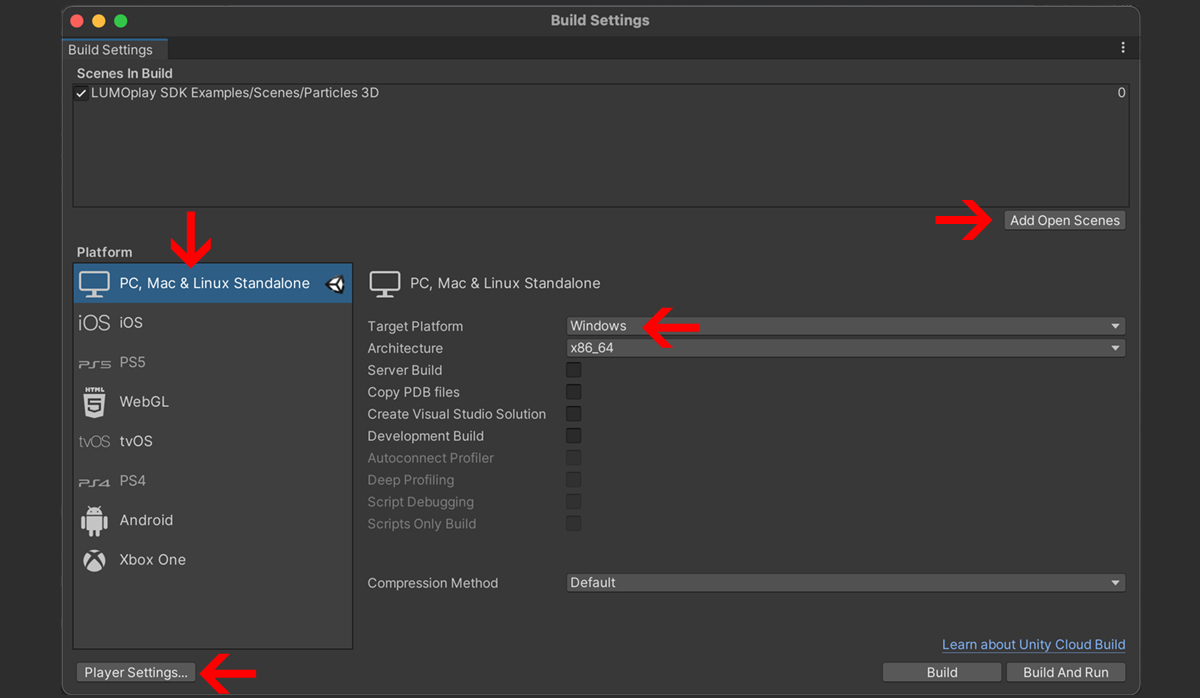Enable the Server Build checkbox

coord(574,370)
